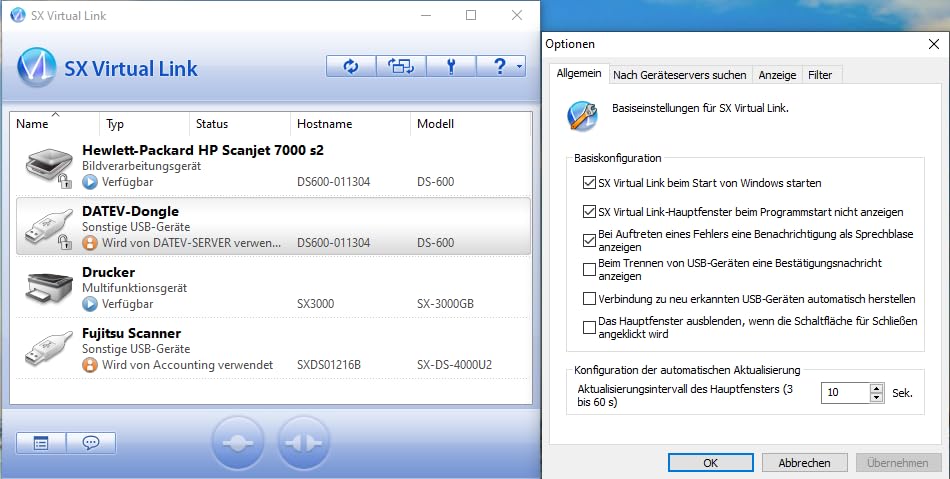This screenshot has height=479, width=950.
Task: Click the connect device round button
Action: pos(237,442)
